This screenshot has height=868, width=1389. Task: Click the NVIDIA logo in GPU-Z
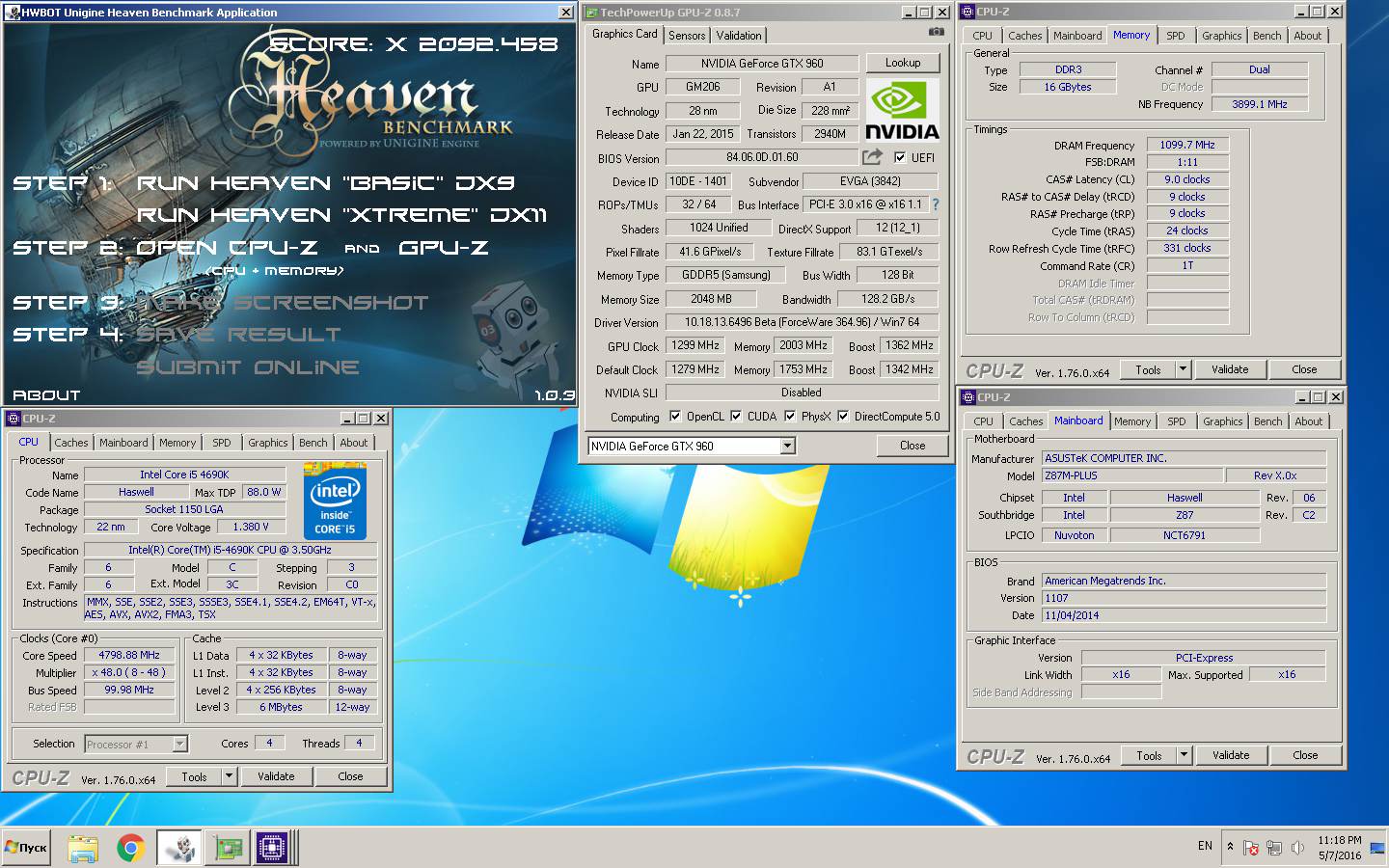coord(902,111)
